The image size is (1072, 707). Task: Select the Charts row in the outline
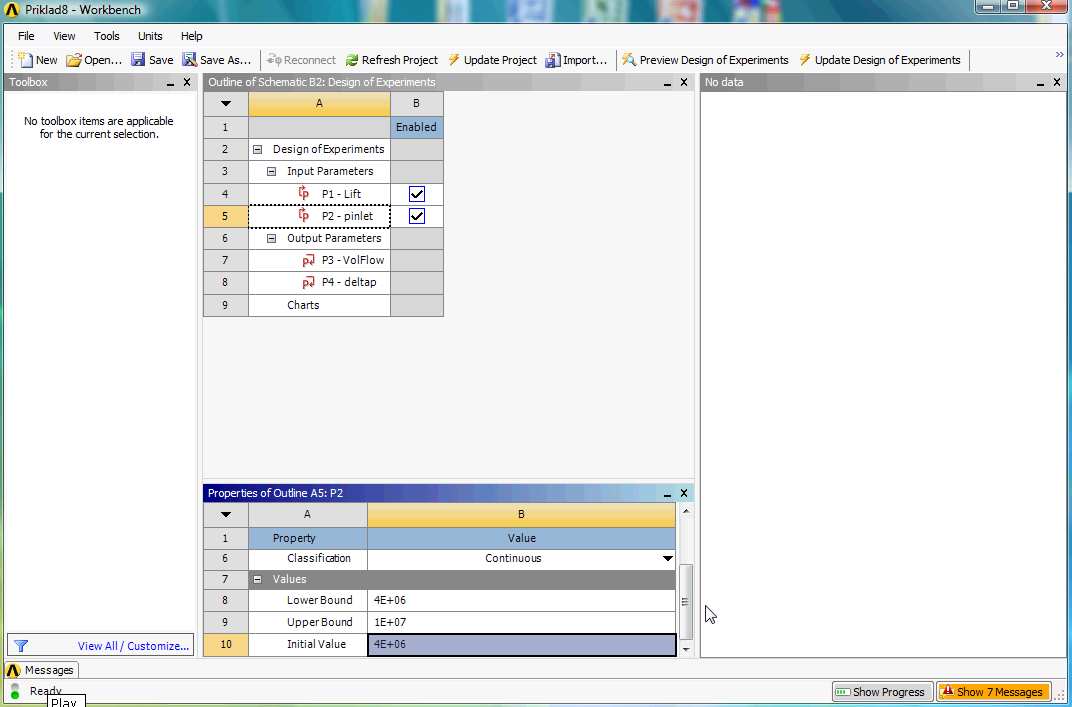point(319,305)
